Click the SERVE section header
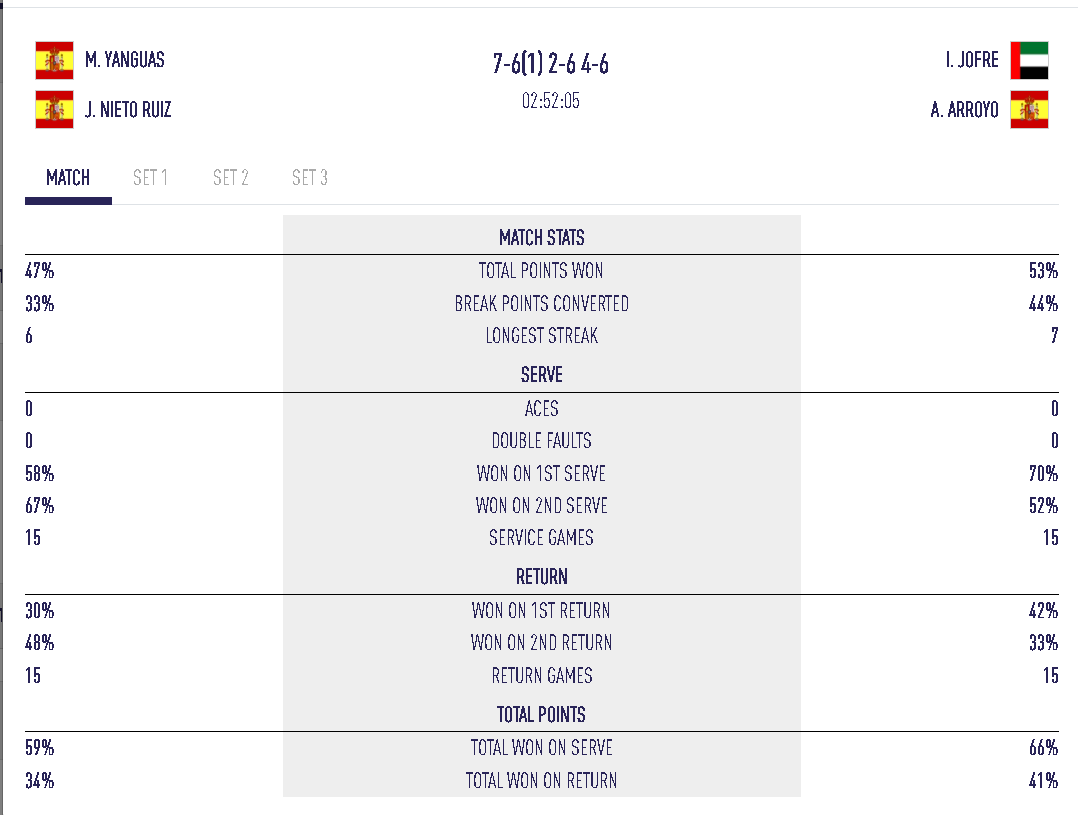The width and height of the screenshot is (1078, 815). 542,375
